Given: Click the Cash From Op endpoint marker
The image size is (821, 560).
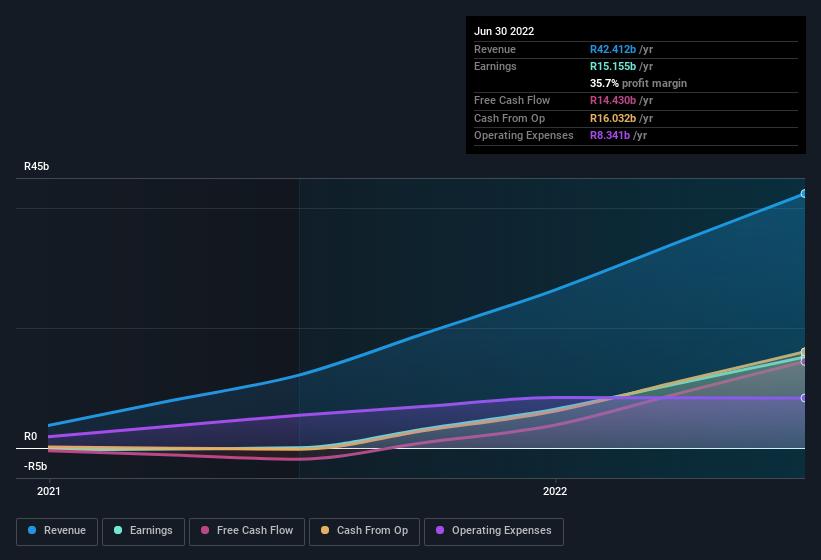Looking at the screenshot, I should point(803,352).
